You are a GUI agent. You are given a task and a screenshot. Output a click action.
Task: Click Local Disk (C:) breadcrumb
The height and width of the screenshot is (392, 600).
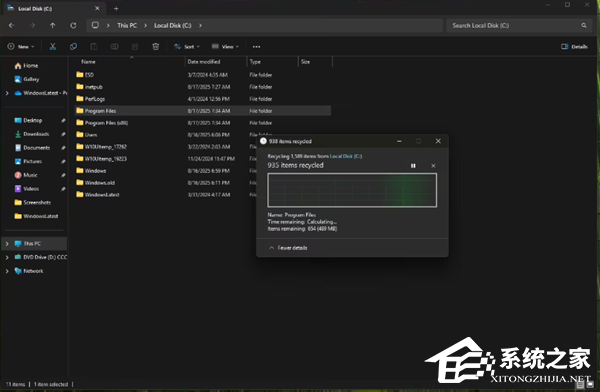(173, 25)
